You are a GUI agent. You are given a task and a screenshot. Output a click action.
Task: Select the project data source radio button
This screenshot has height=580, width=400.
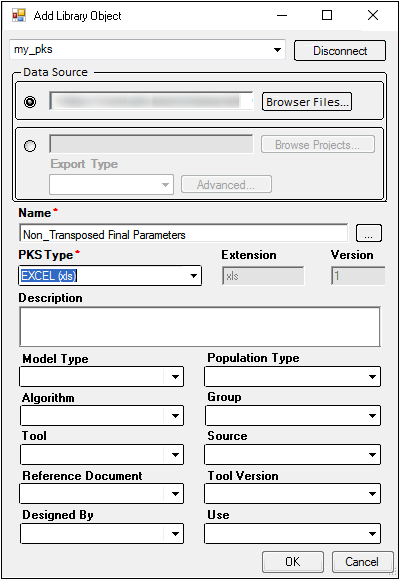pyautogui.click(x=30, y=146)
